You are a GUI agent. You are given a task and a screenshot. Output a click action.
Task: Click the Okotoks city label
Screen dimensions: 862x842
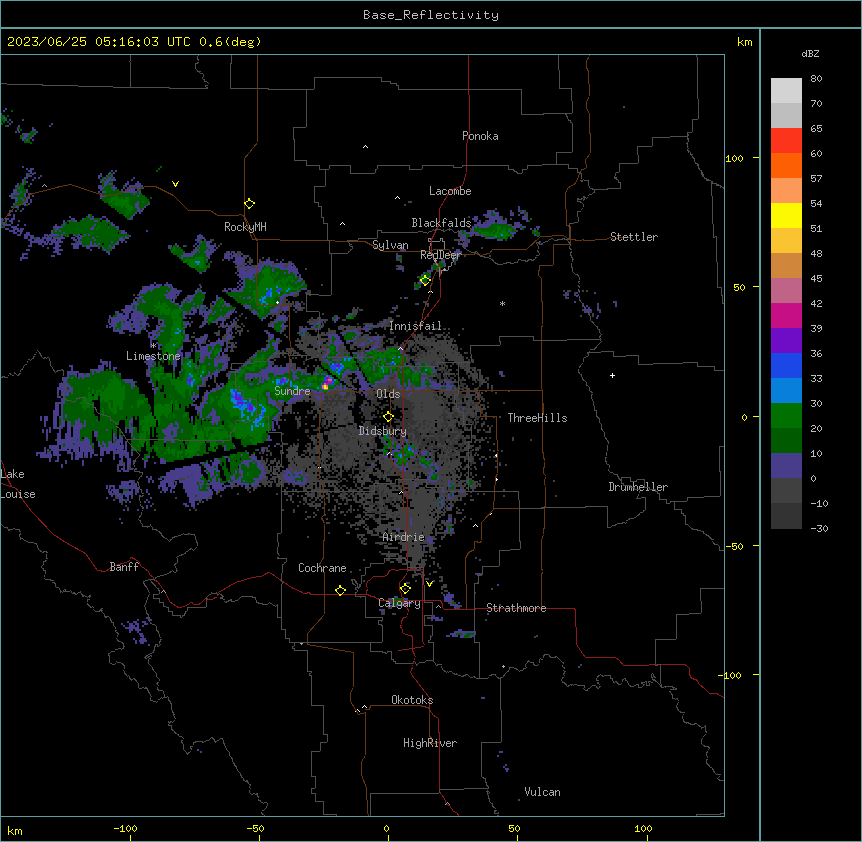(412, 700)
